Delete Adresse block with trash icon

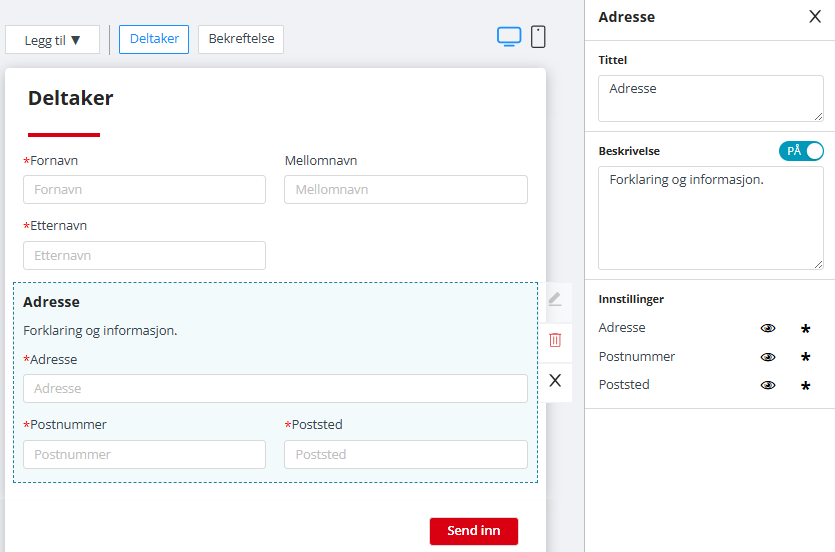[555, 340]
